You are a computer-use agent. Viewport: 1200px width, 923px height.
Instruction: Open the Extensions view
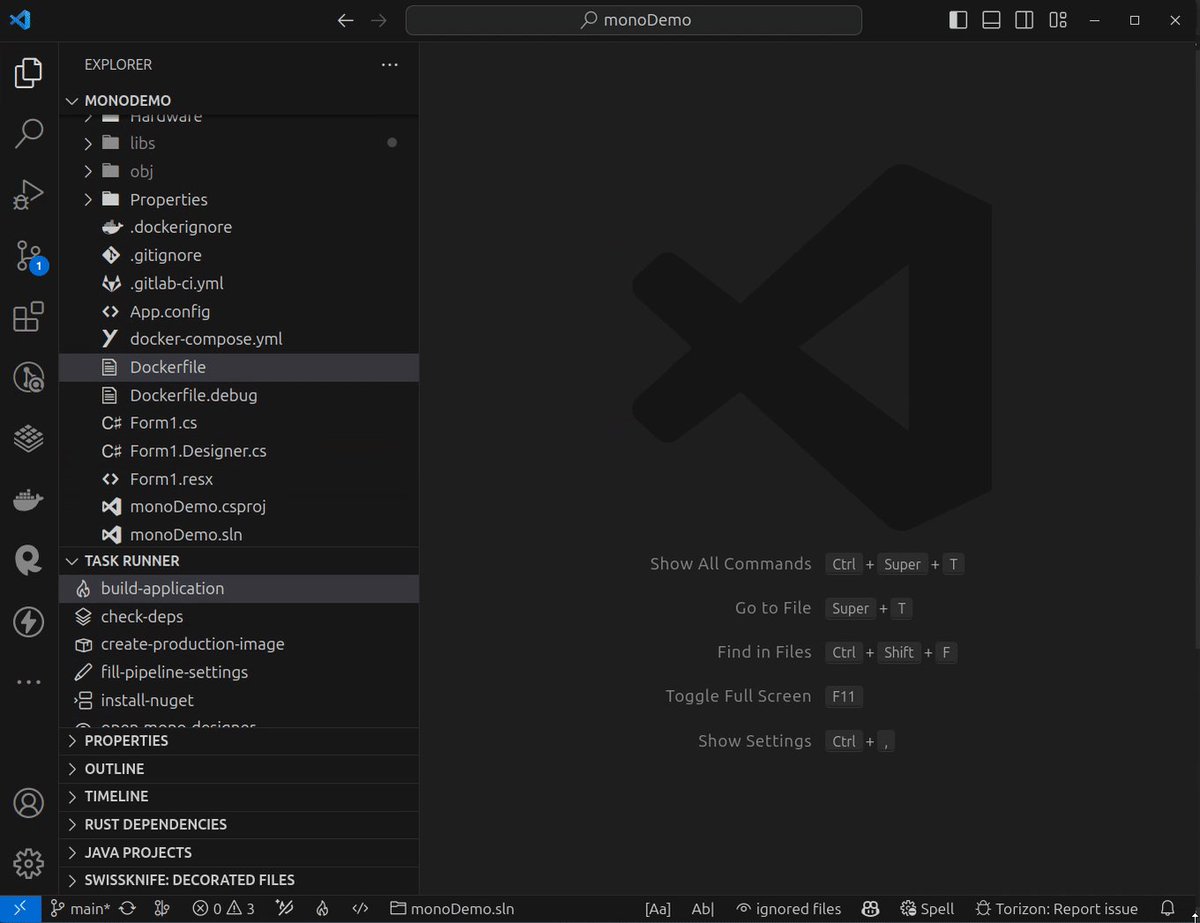coord(29,317)
